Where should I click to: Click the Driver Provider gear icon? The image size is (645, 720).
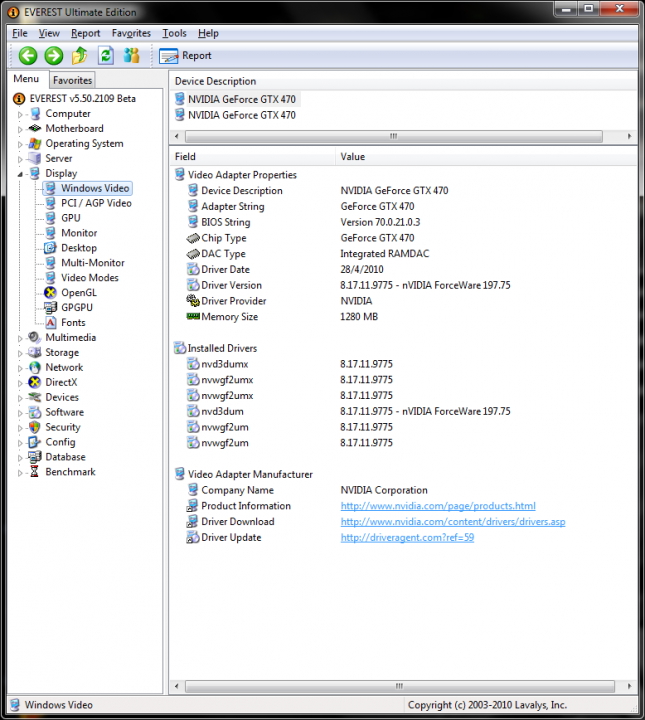[193, 301]
